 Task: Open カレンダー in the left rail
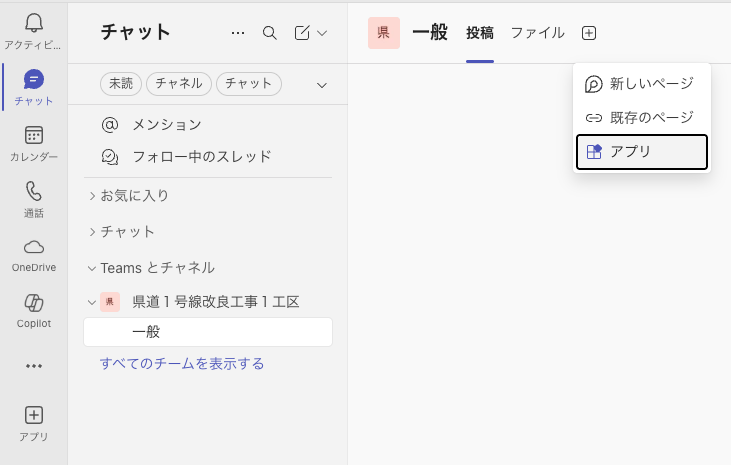[x=33, y=136]
